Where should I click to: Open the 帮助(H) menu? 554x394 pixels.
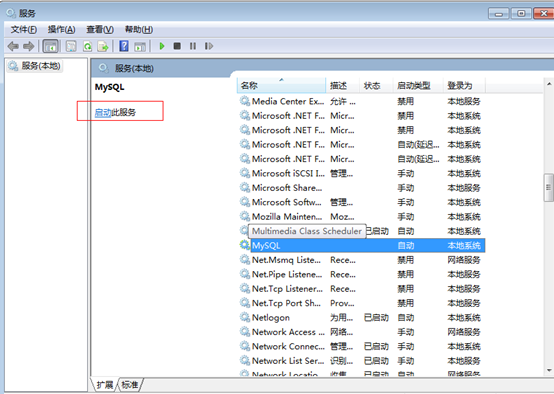click(x=139, y=29)
